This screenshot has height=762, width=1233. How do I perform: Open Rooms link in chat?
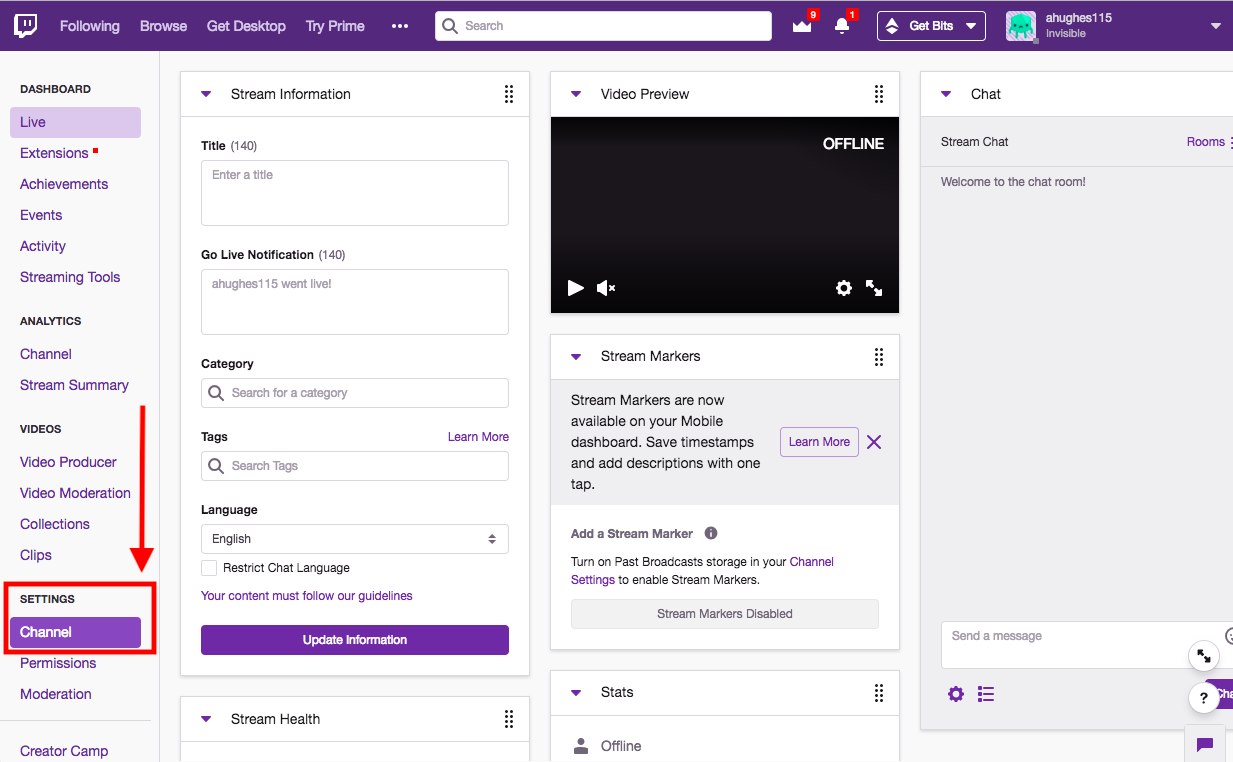1206,142
